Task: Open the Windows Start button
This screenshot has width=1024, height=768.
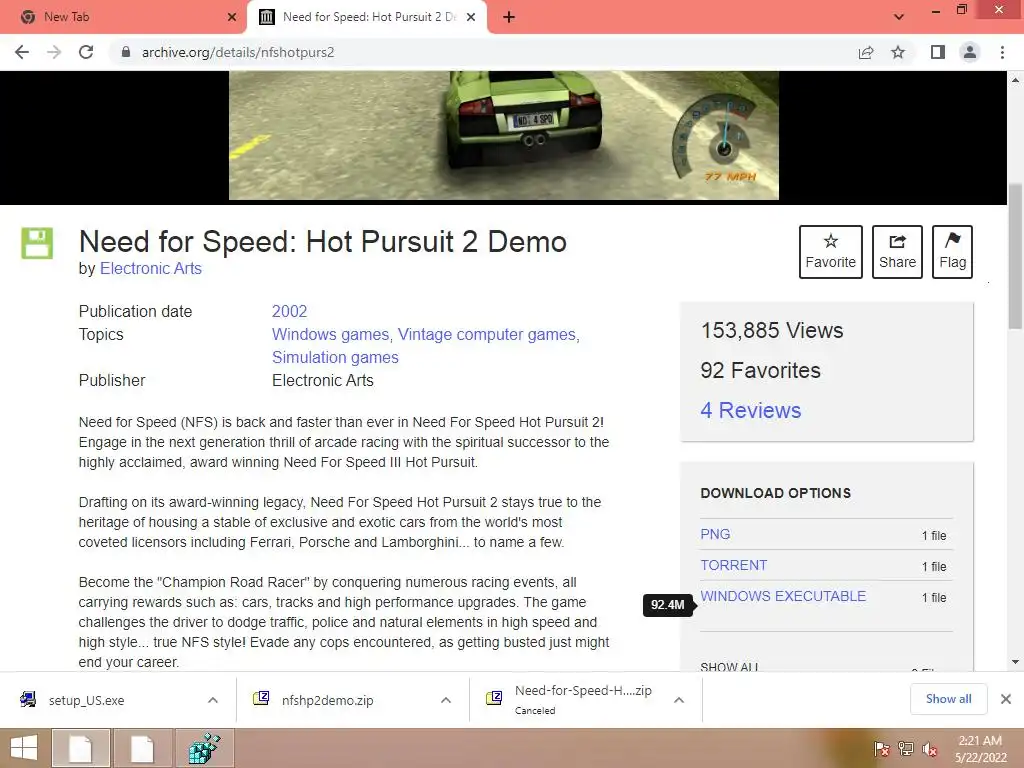Action: (x=24, y=748)
